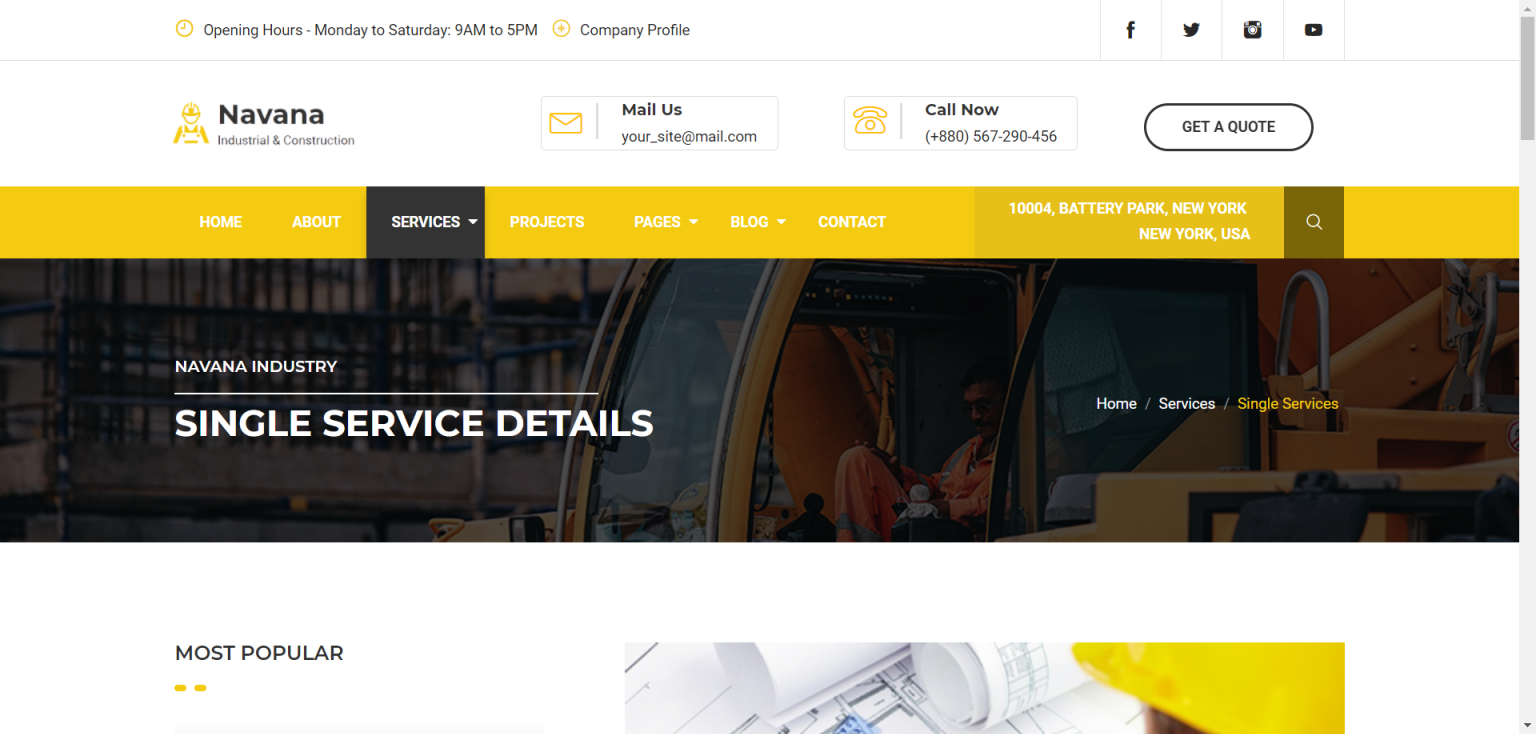Image resolution: width=1536 pixels, height=734 pixels.
Task: Click the Company Profile plus icon
Action: point(561,28)
